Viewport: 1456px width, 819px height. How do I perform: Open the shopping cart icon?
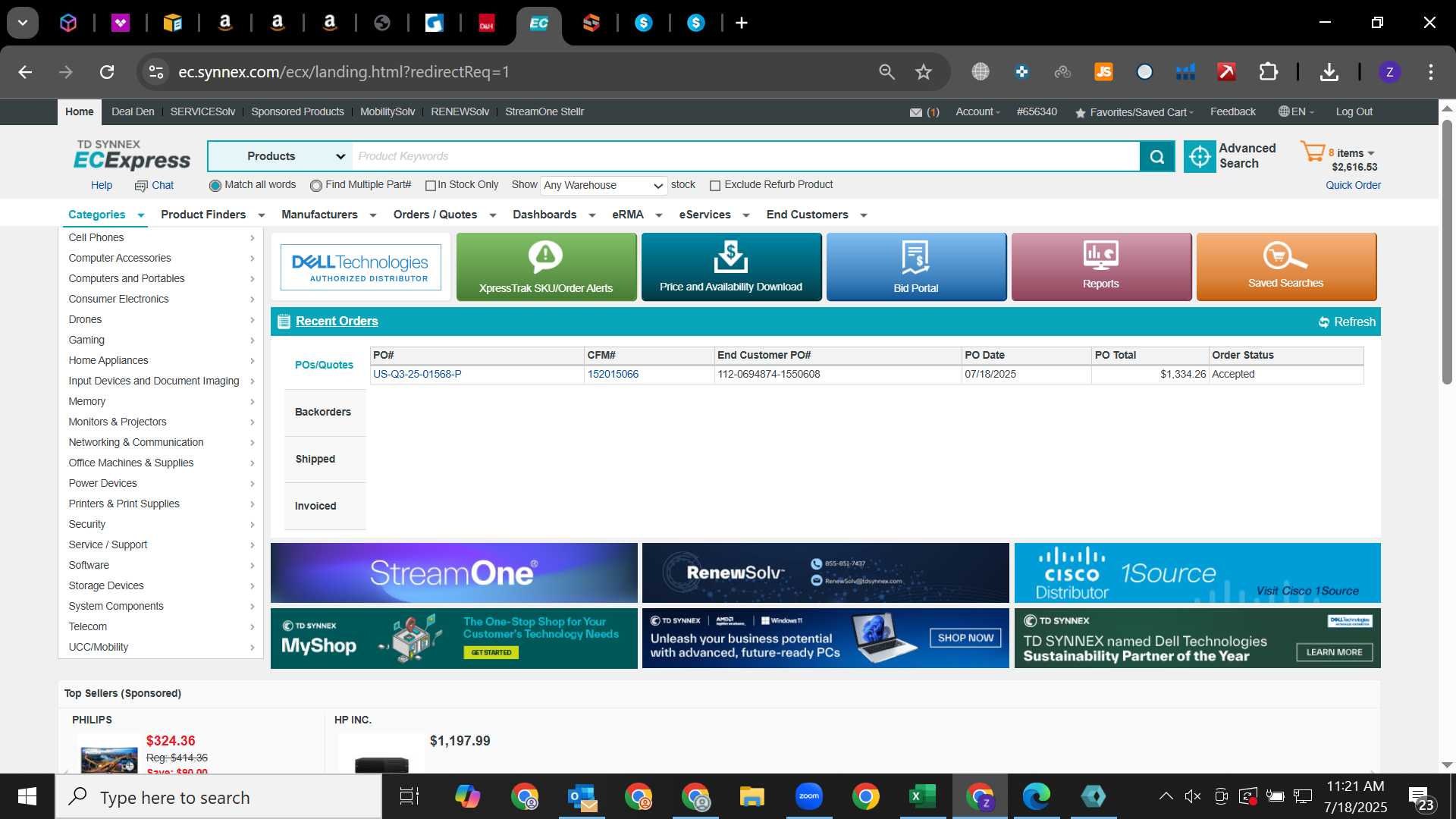(1312, 152)
